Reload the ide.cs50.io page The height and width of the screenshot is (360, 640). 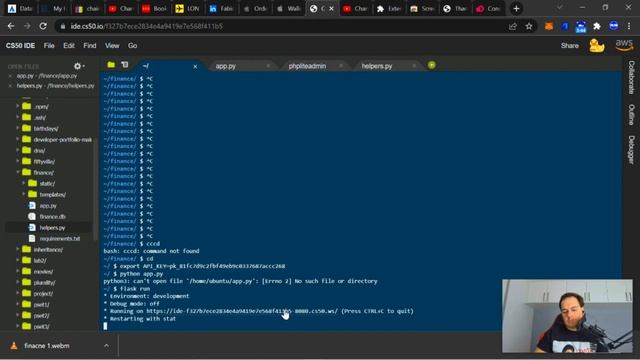coord(43,26)
